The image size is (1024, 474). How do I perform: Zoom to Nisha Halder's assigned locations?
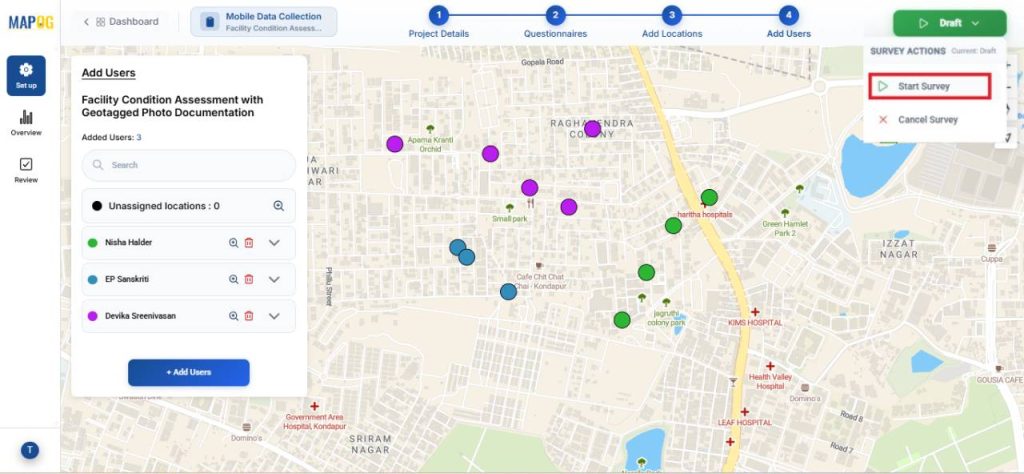(234, 242)
